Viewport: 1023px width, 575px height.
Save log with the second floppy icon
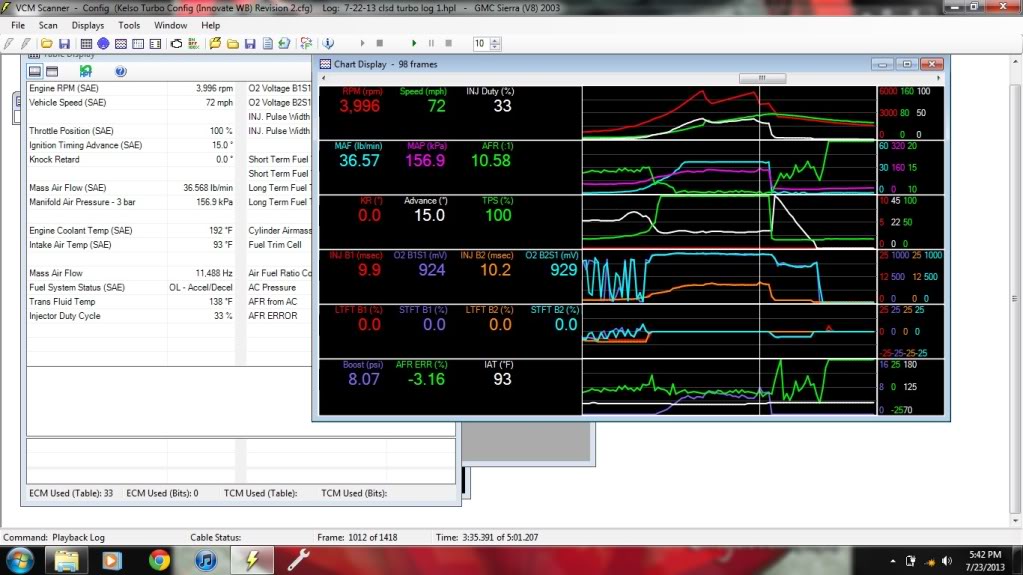(250, 44)
